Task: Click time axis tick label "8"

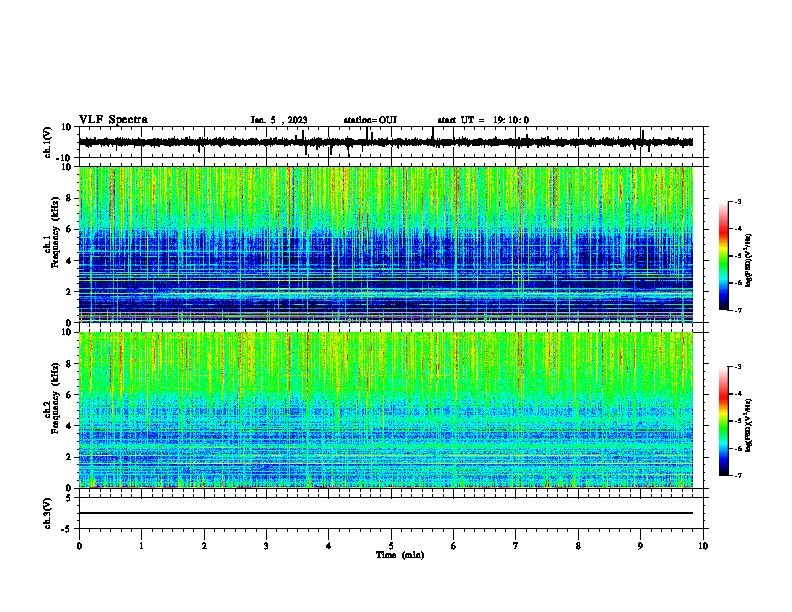Action: click(578, 546)
